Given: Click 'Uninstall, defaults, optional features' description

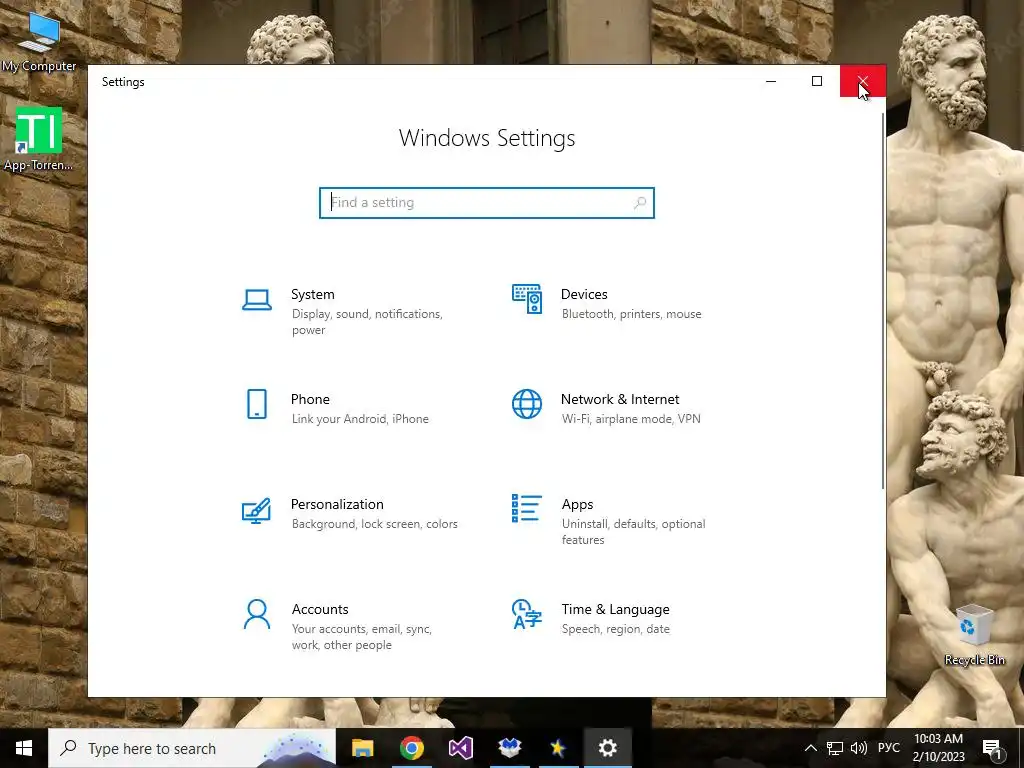Looking at the screenshot, I should tap(633, 532).
